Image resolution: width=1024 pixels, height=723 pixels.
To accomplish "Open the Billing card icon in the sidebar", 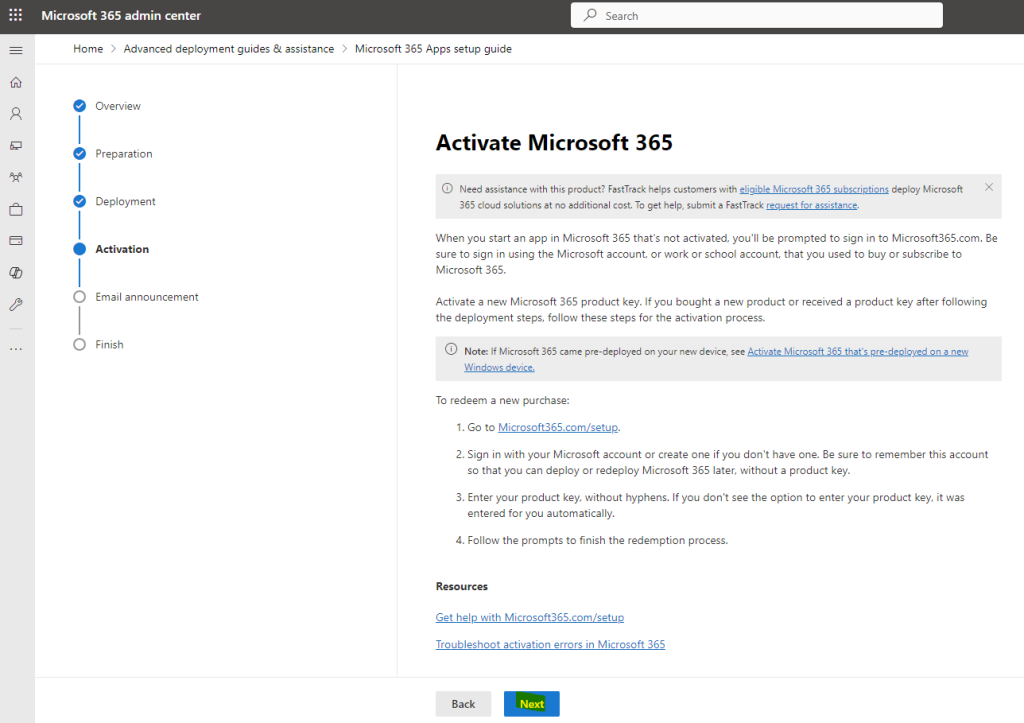I will [16, 240].
